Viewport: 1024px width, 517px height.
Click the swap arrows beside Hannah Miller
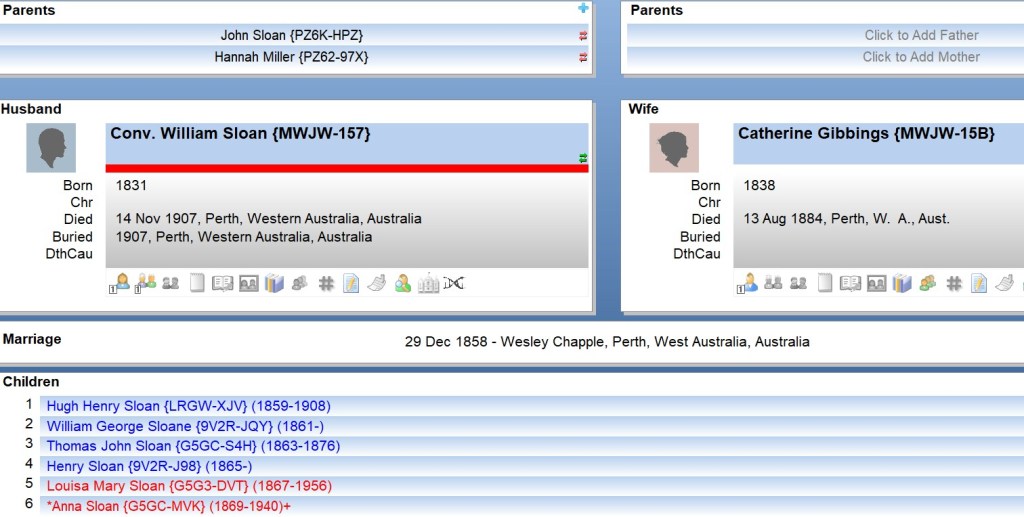point(583,58)
